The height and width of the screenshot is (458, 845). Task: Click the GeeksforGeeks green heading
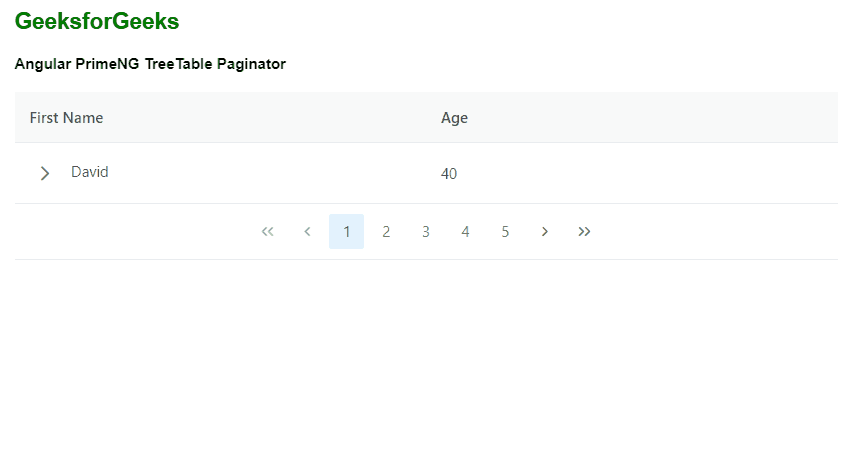[97, 21]
